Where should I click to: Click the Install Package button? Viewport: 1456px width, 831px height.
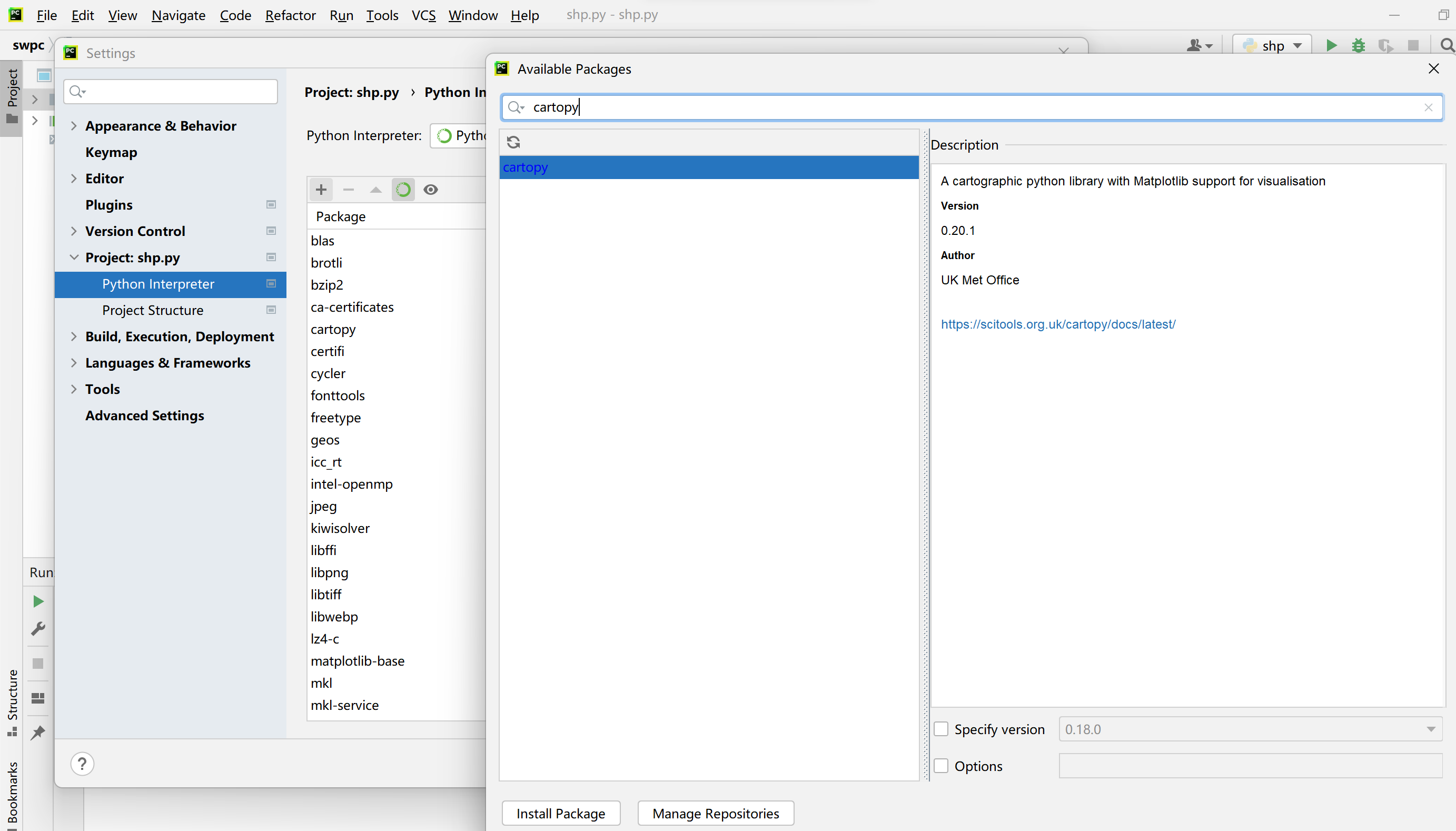560,813
